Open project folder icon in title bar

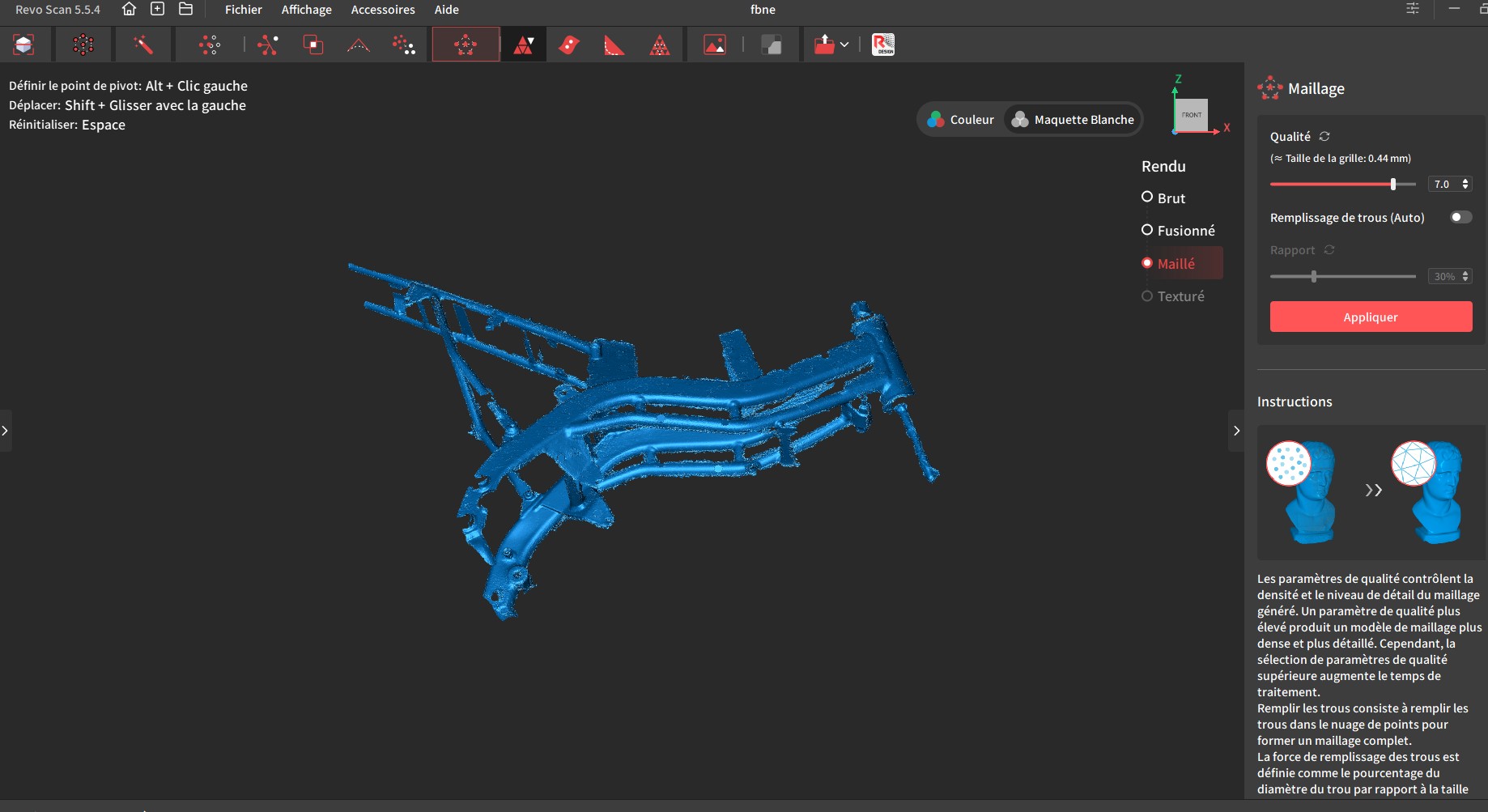pyautogui.click(x=185, y=10)
